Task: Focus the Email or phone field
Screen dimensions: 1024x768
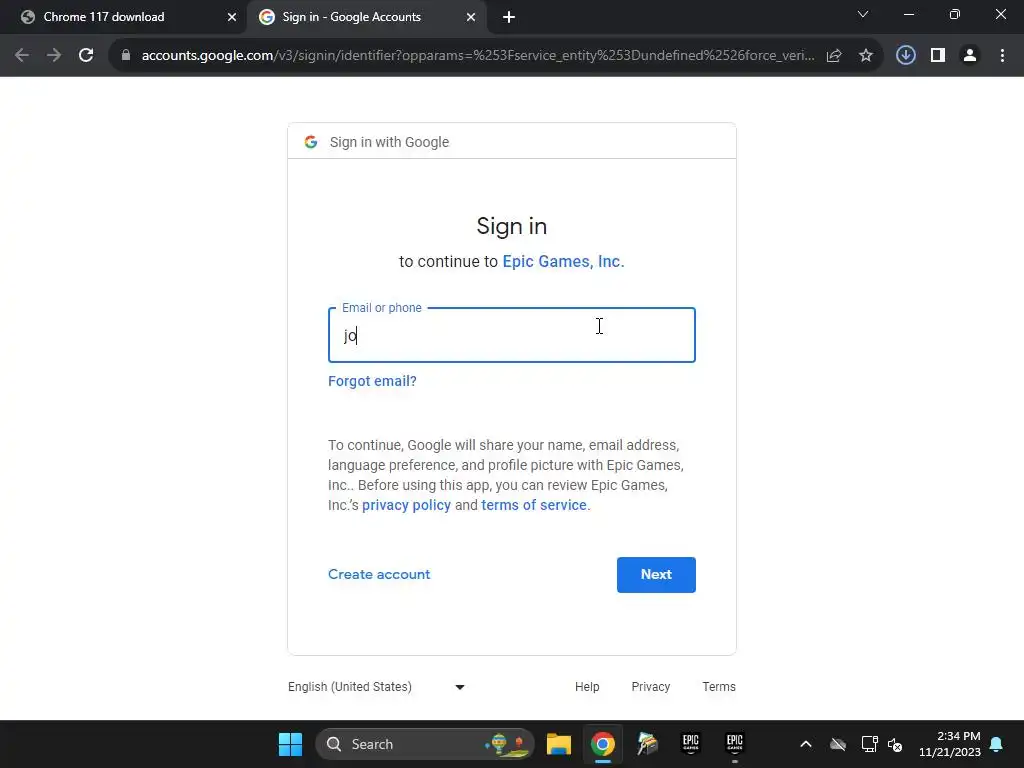Action: (511, 335)
